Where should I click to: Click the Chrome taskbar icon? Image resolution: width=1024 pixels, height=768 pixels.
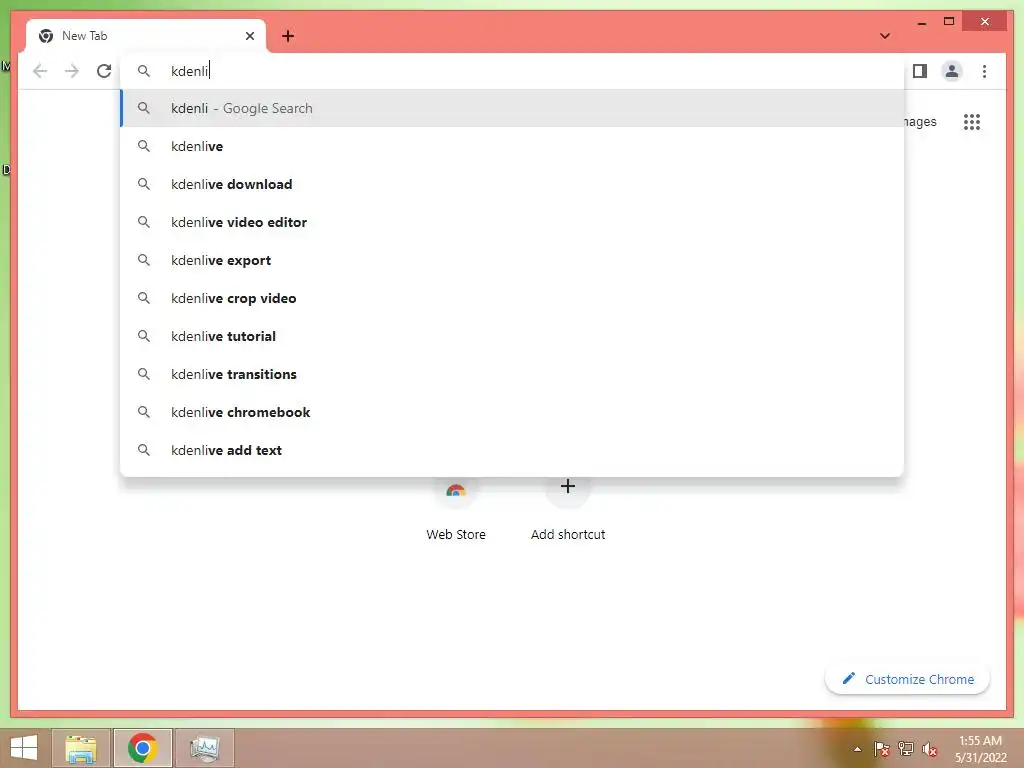tap(142, 748)
